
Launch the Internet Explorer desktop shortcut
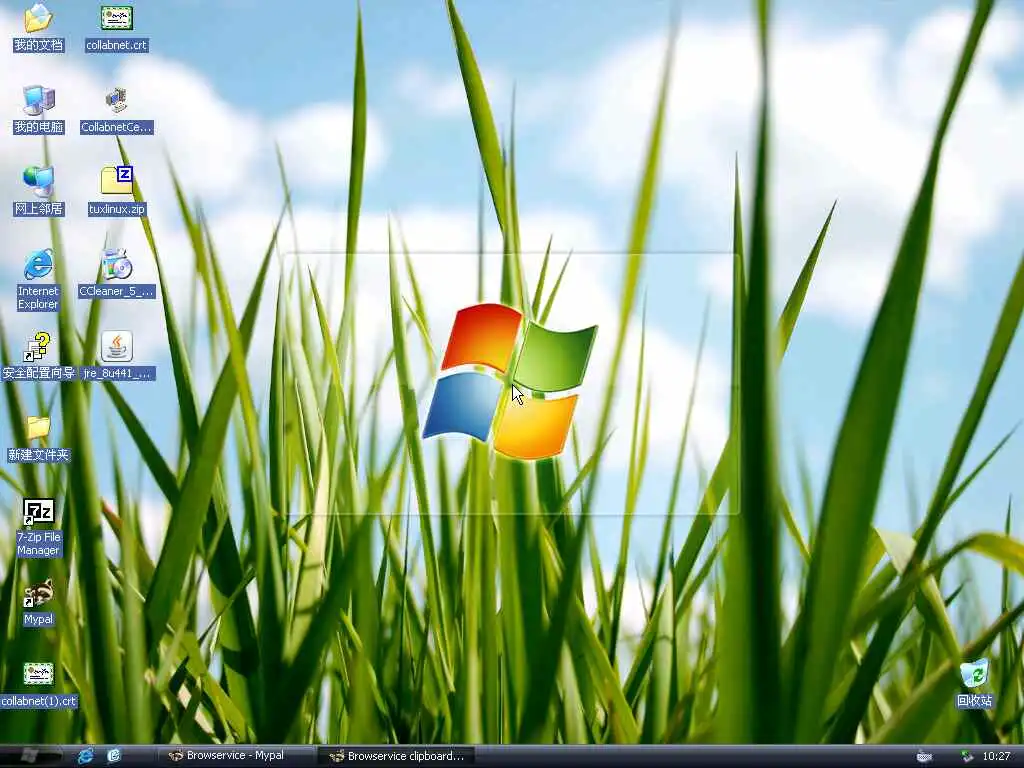[x=38, y=280]
